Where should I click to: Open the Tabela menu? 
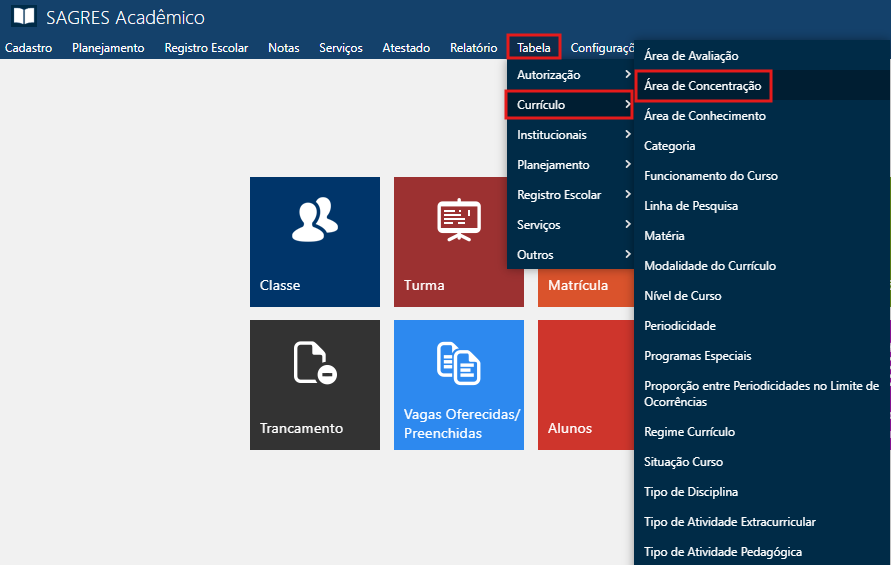pos(534,47)
